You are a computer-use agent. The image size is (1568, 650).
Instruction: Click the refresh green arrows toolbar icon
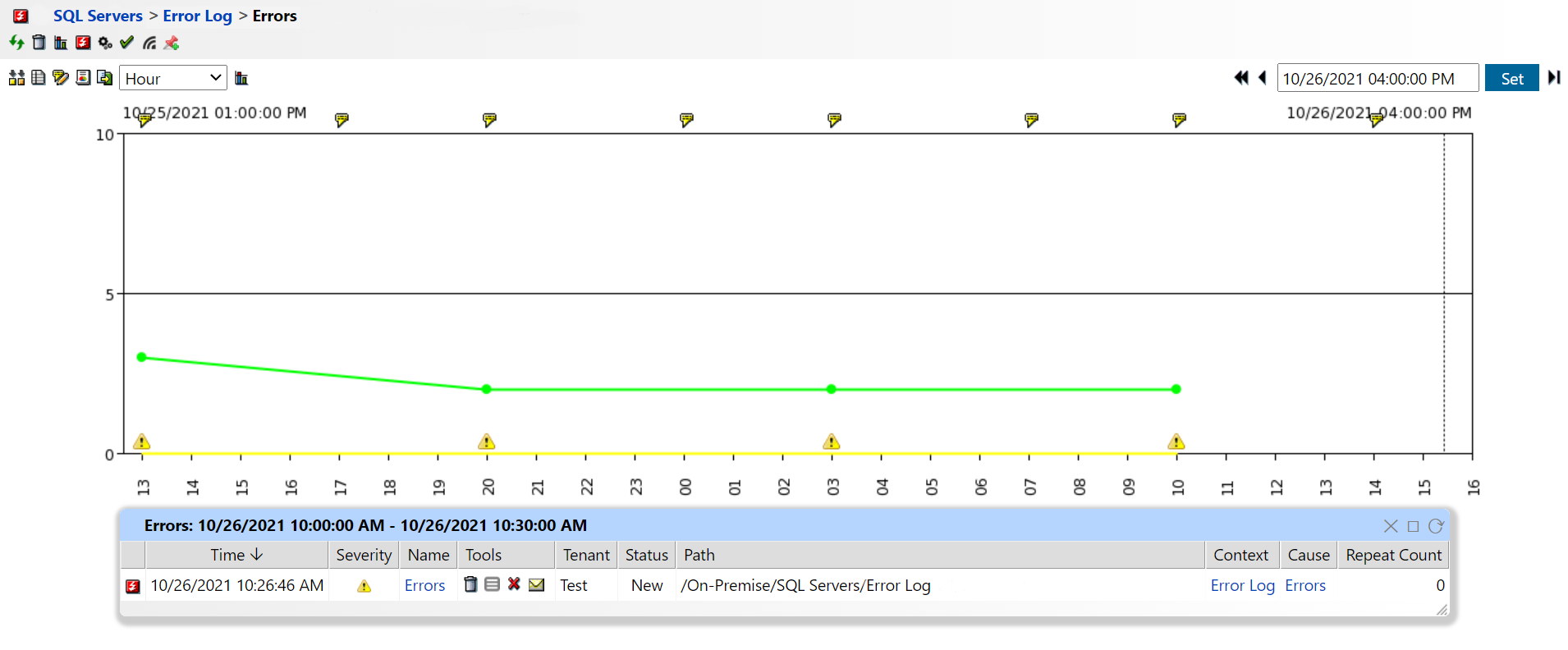click(16, 42)
